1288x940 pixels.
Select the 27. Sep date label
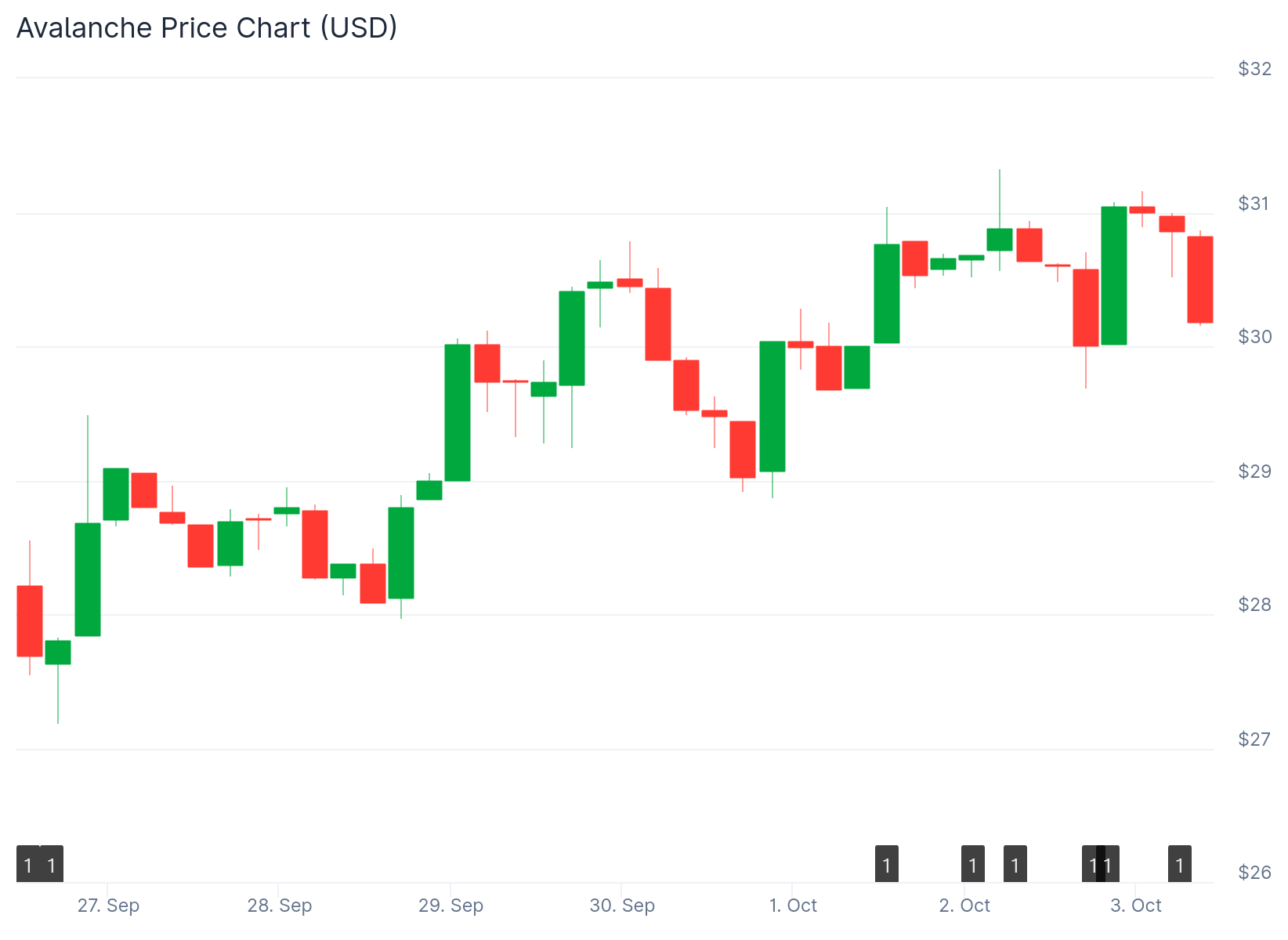pos(108,906)
